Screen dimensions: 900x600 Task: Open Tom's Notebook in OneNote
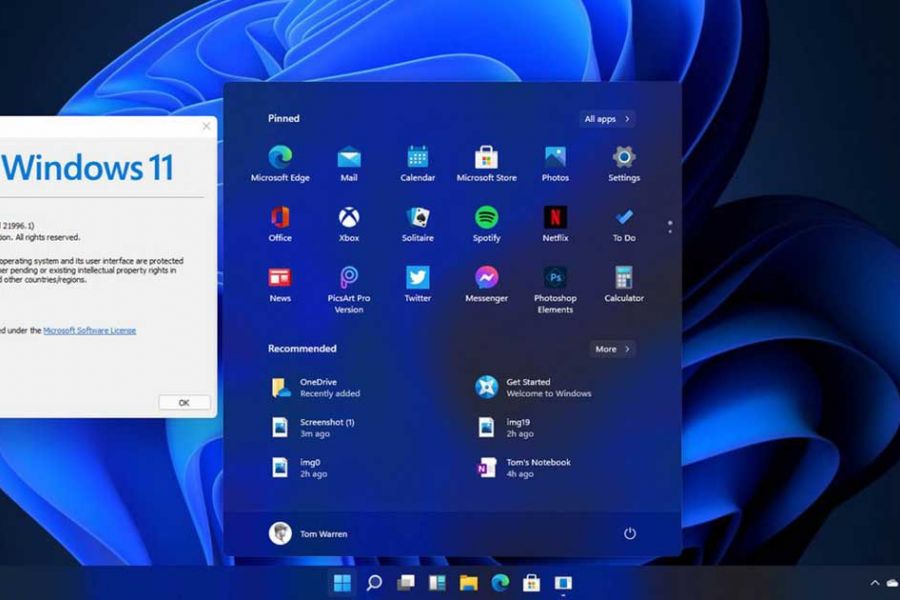(523, 468)
